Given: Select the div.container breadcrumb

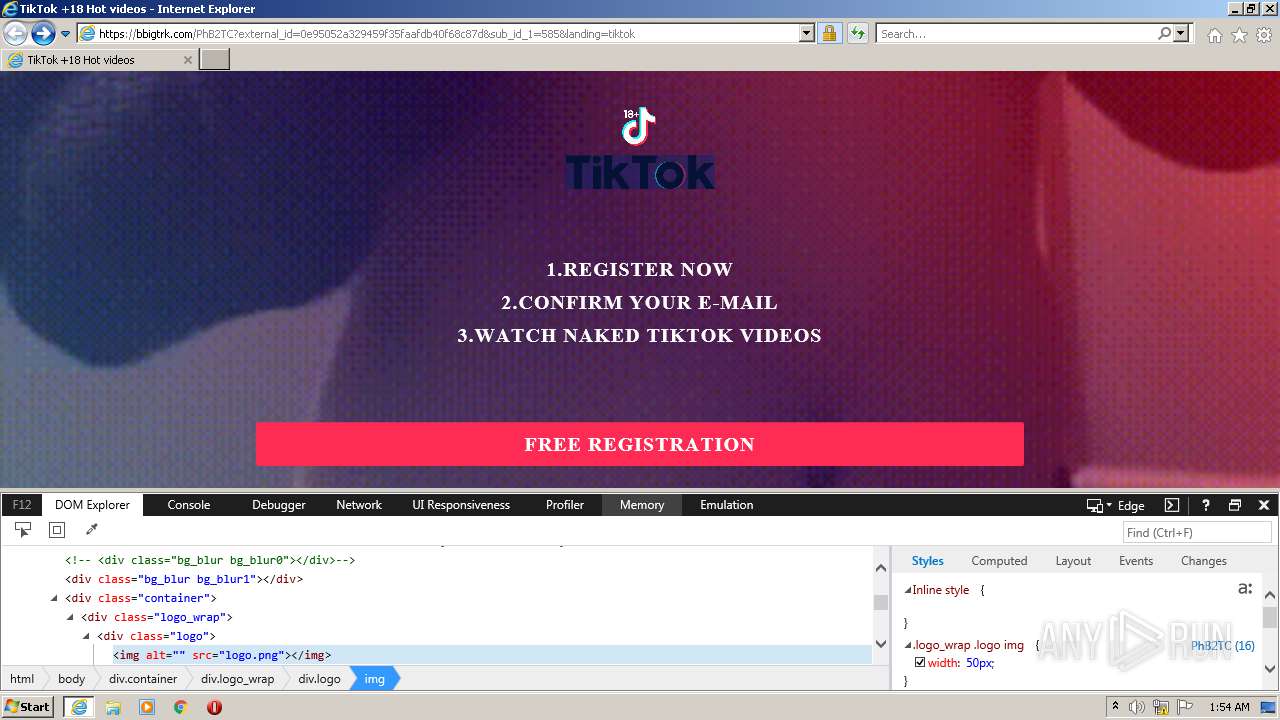Looking at the screenshot, I should [x=143, y=679].
